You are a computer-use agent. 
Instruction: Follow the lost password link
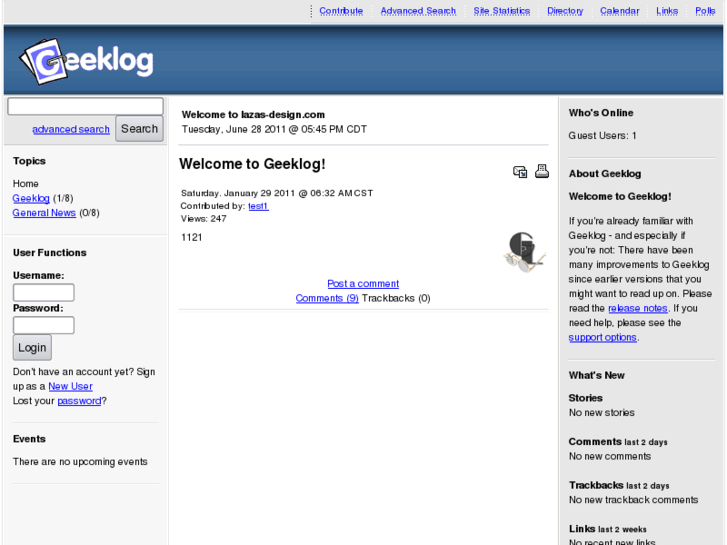click(x=79, y=401)
